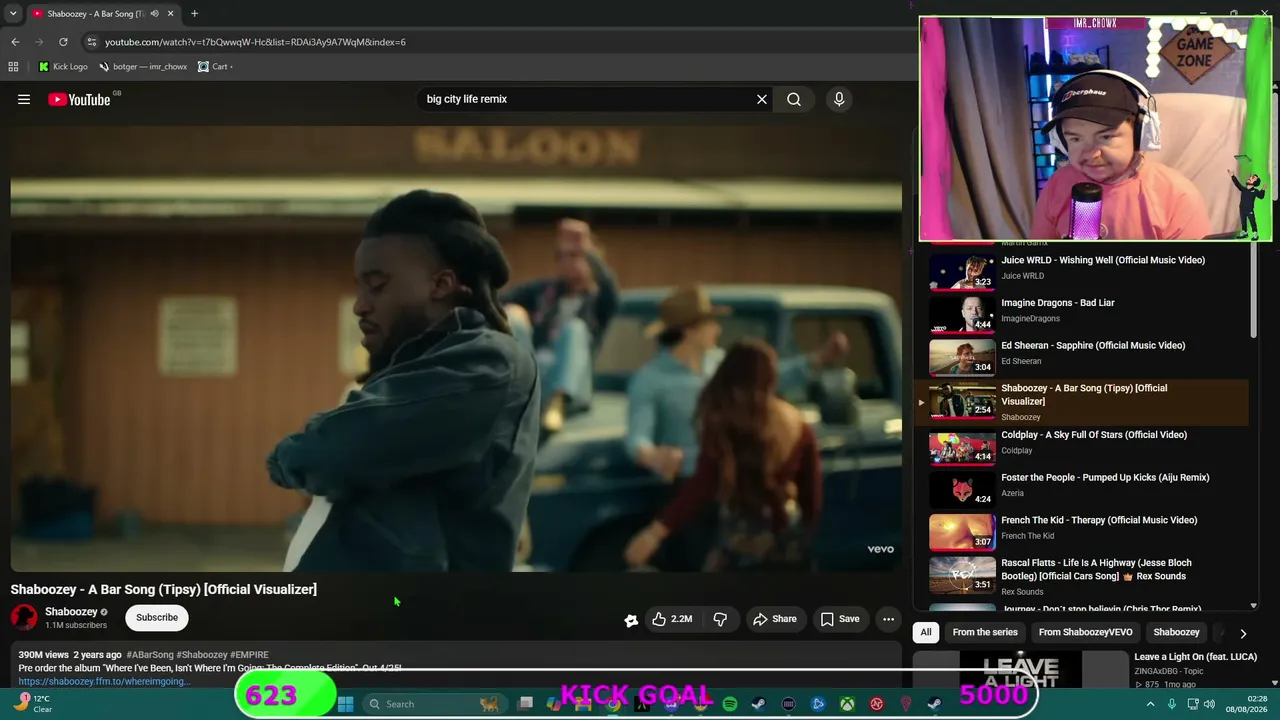Open the weather widget showing 12°C

click(x=32, y=704)
